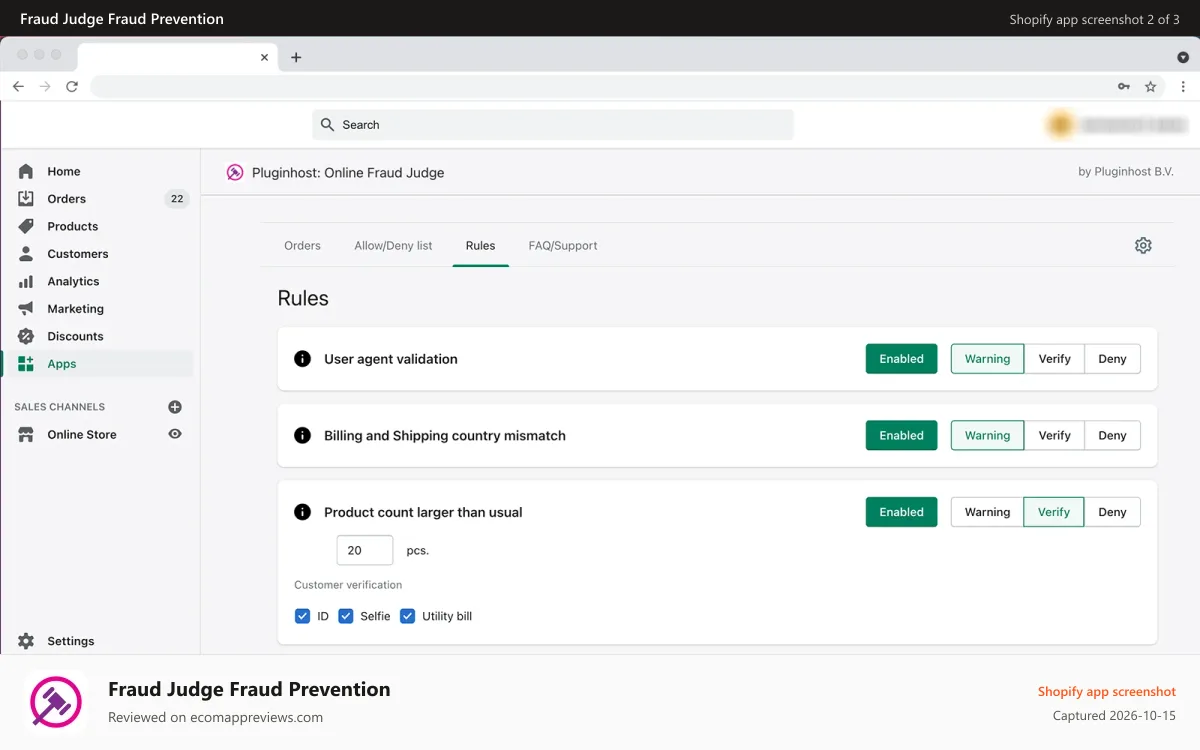Expand the browser tab search dropdown arrow
The height and width of the screenshot is (750, 1200).
1183,57
